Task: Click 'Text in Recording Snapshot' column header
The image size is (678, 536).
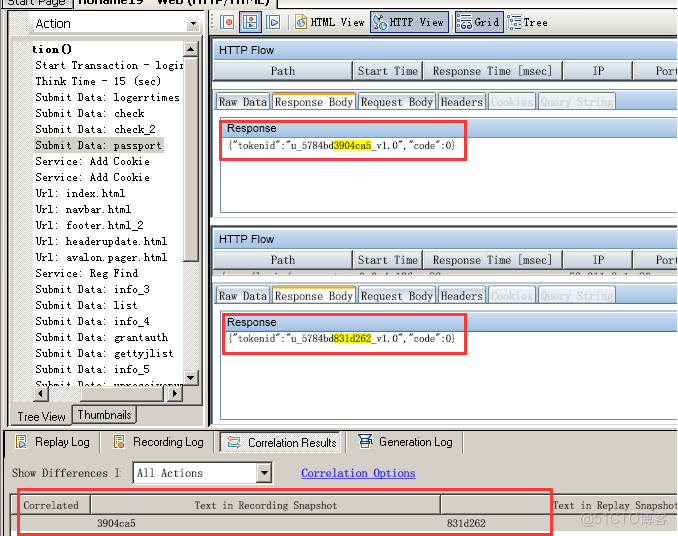Action: click(x=265, y=505)
